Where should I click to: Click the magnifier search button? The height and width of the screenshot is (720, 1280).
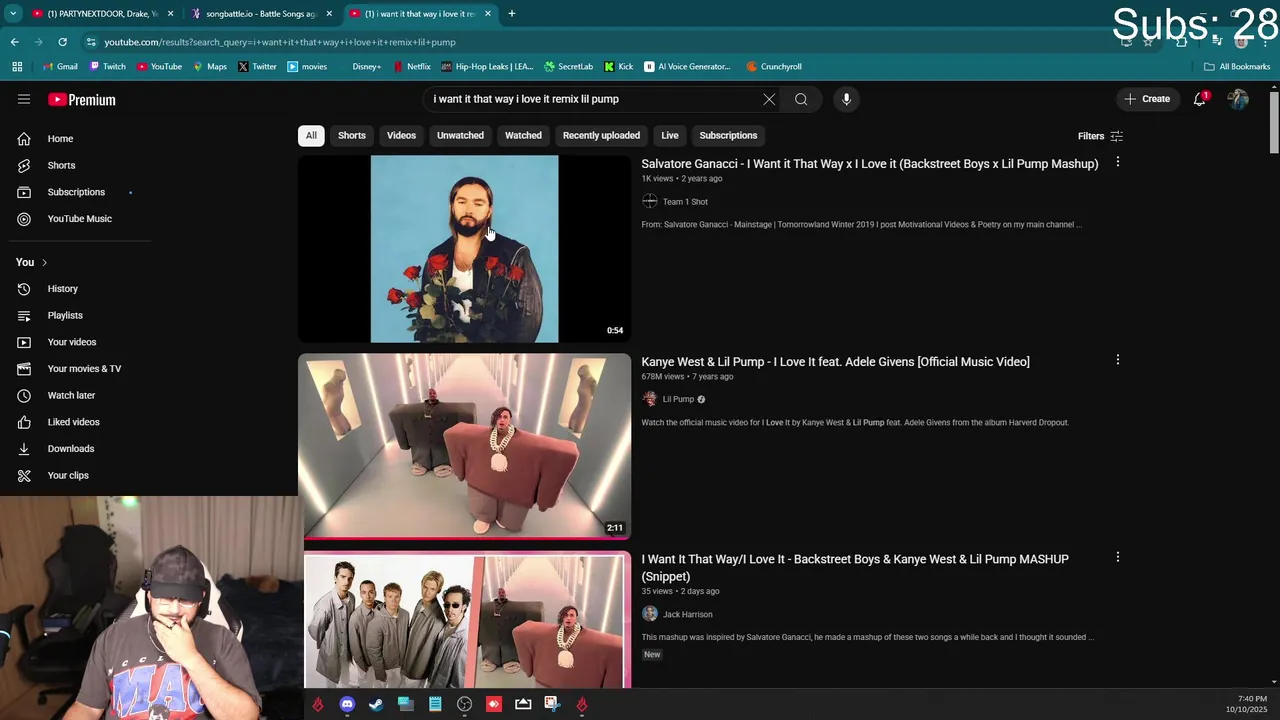click(x=801, y=99)
